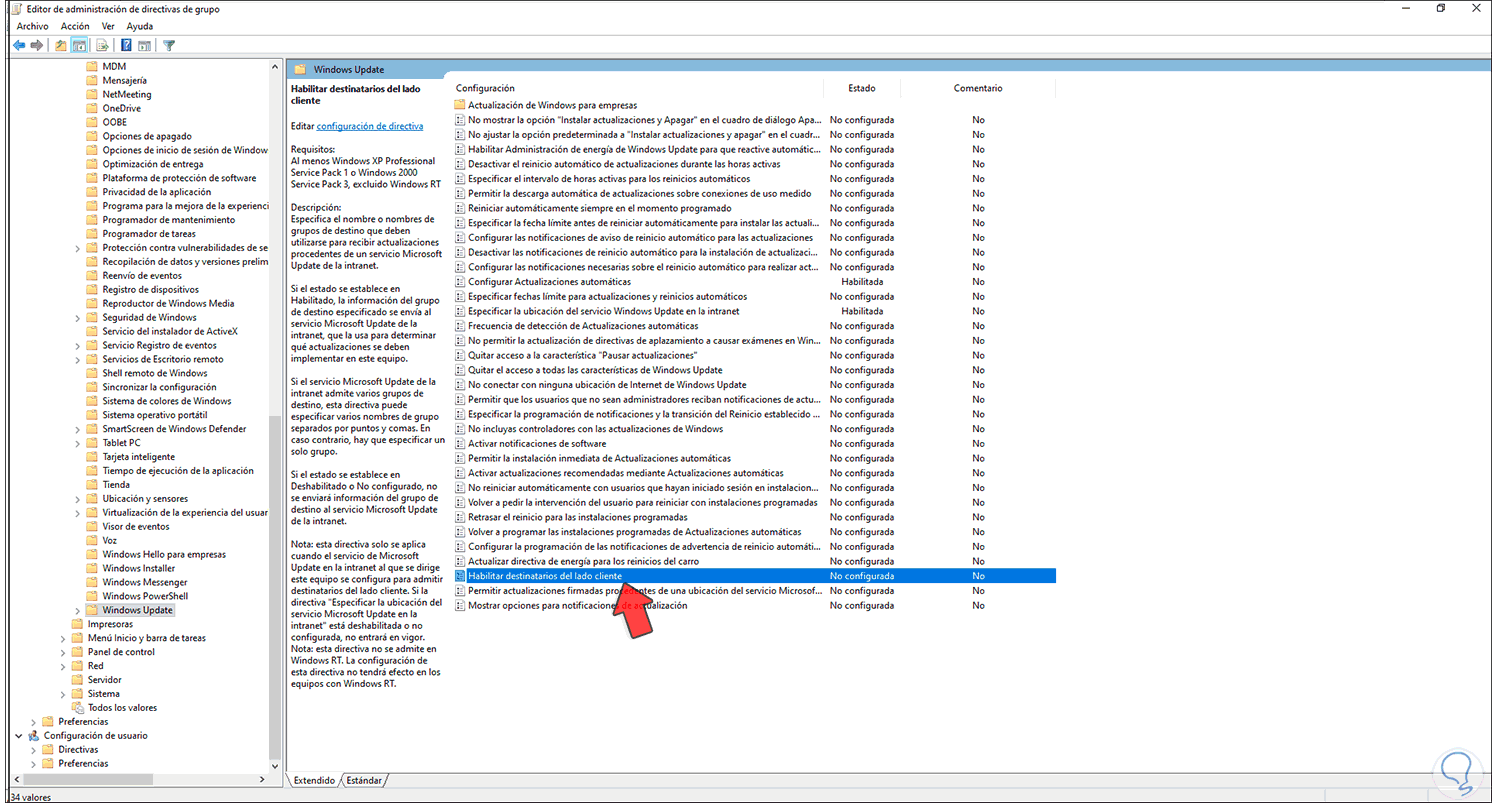The image size is (1500, 803).
Task: Toggle the action pane toolbar icon
Action: [144, 45]
